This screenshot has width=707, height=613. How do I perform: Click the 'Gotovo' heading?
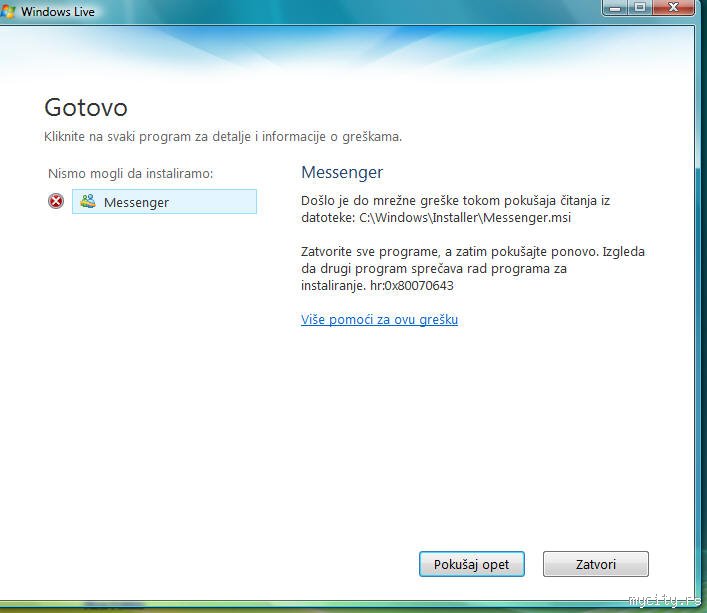point(86,108)
